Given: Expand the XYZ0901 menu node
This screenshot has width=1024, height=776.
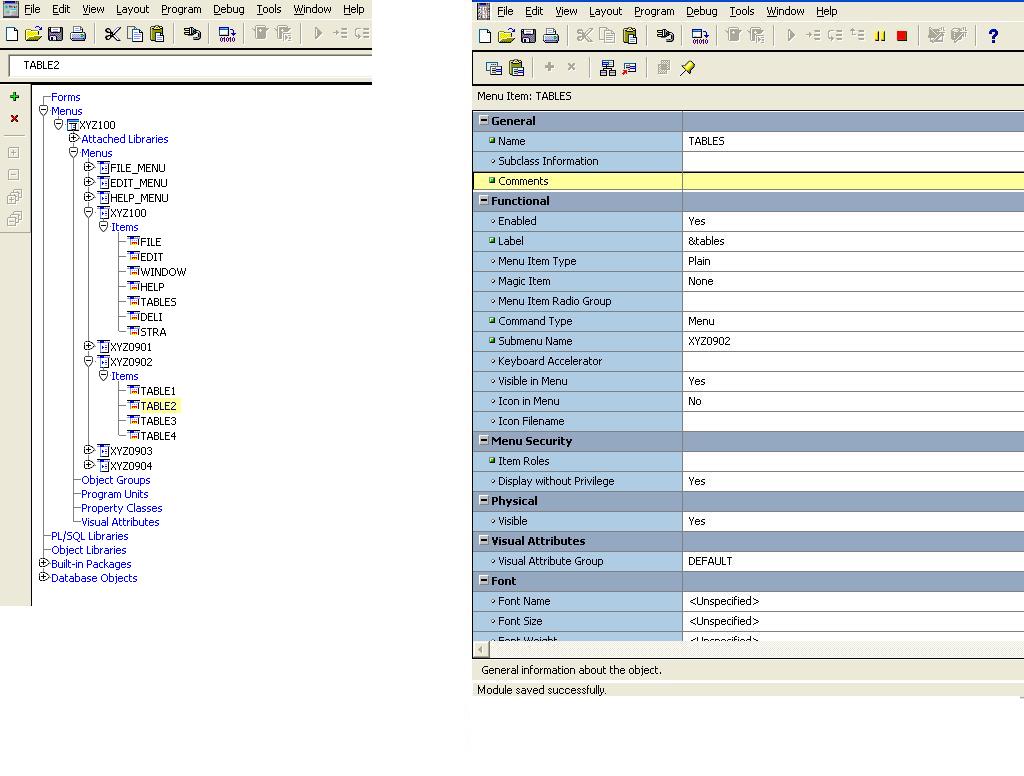Looking at the screenshot, I should [89, 346].
